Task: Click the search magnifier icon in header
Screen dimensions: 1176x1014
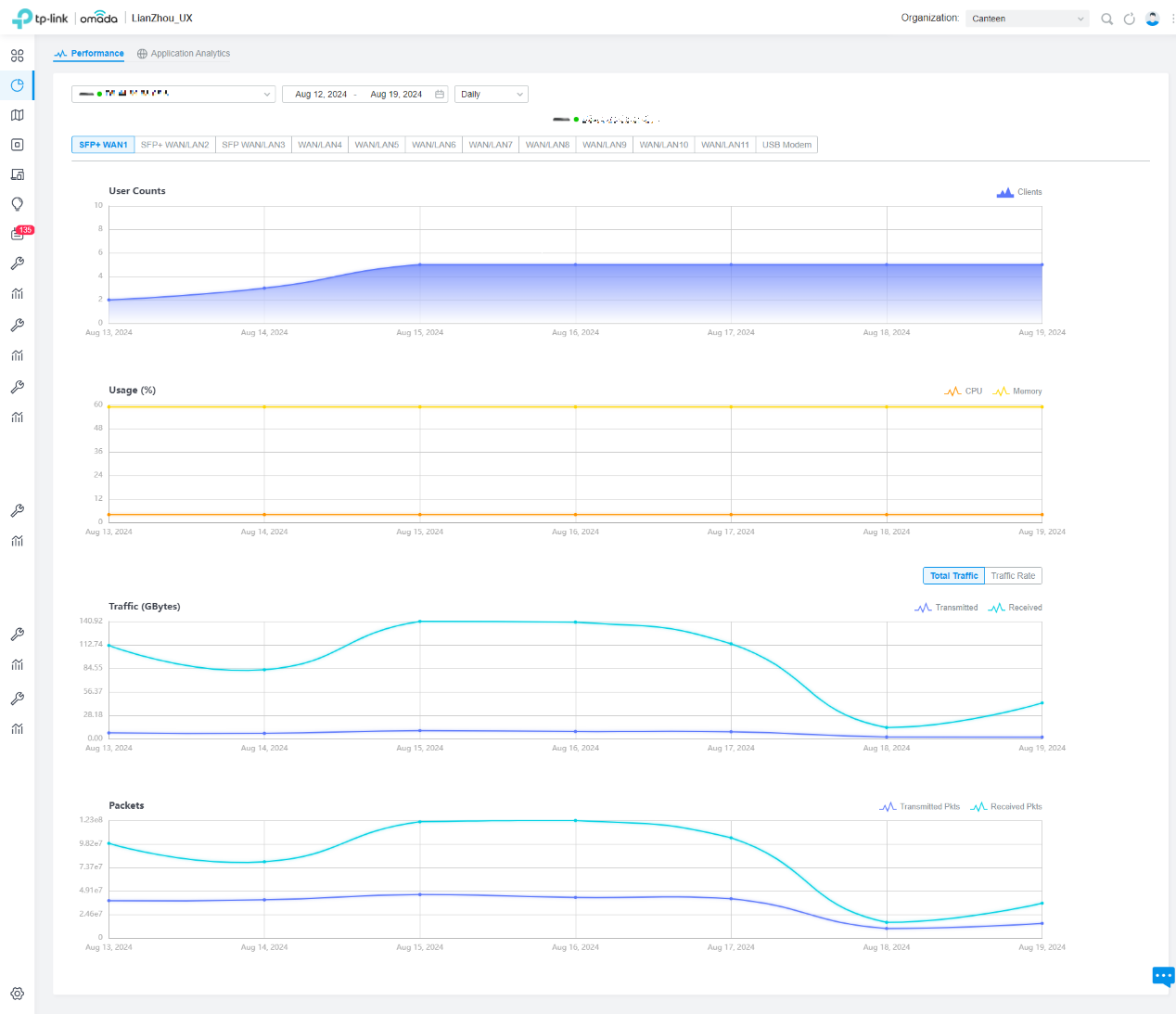Action: coord(1106,19)
